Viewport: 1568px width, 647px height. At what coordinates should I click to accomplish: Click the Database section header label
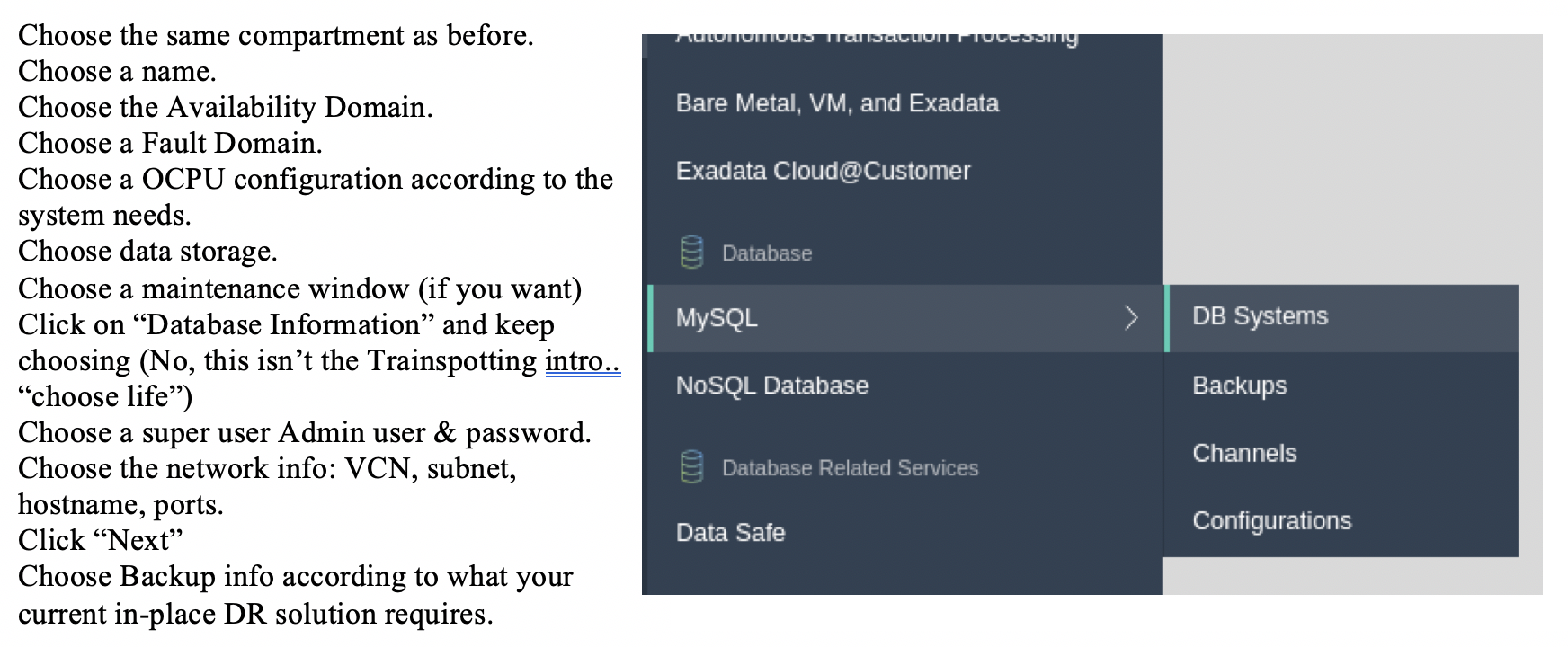[766, 253]
